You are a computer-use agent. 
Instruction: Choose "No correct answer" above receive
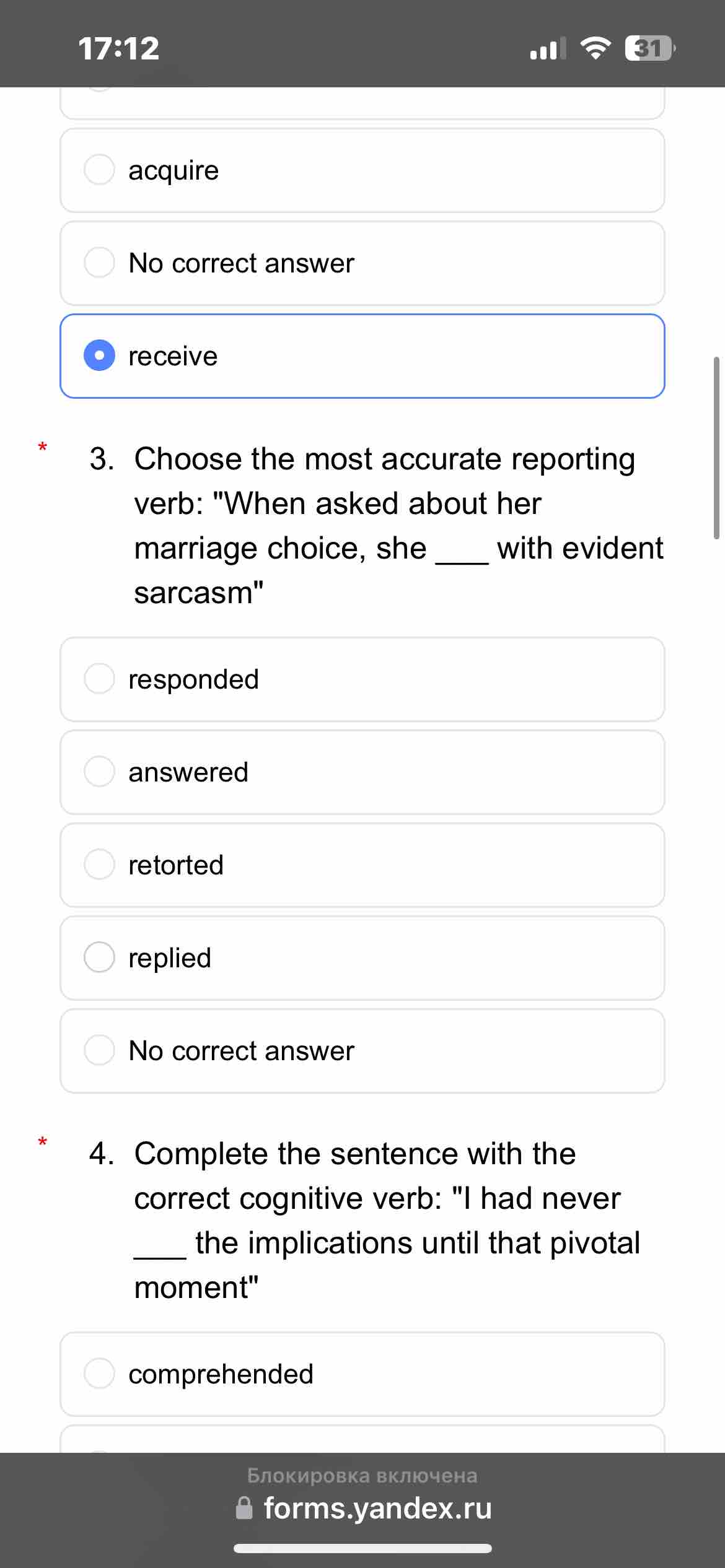click(99, 263)
